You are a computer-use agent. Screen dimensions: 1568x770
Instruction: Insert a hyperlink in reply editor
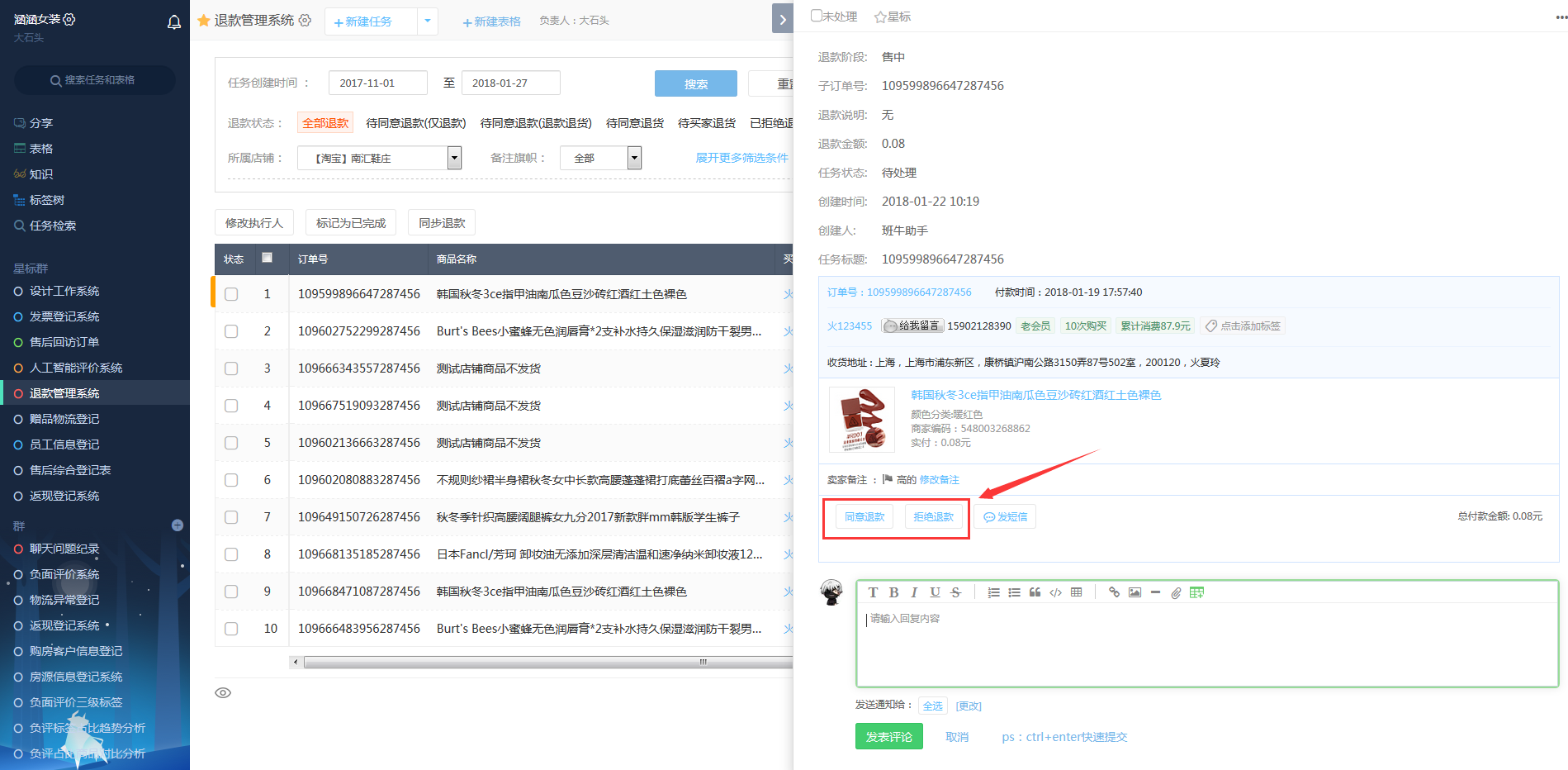(x=1114, y=592)
